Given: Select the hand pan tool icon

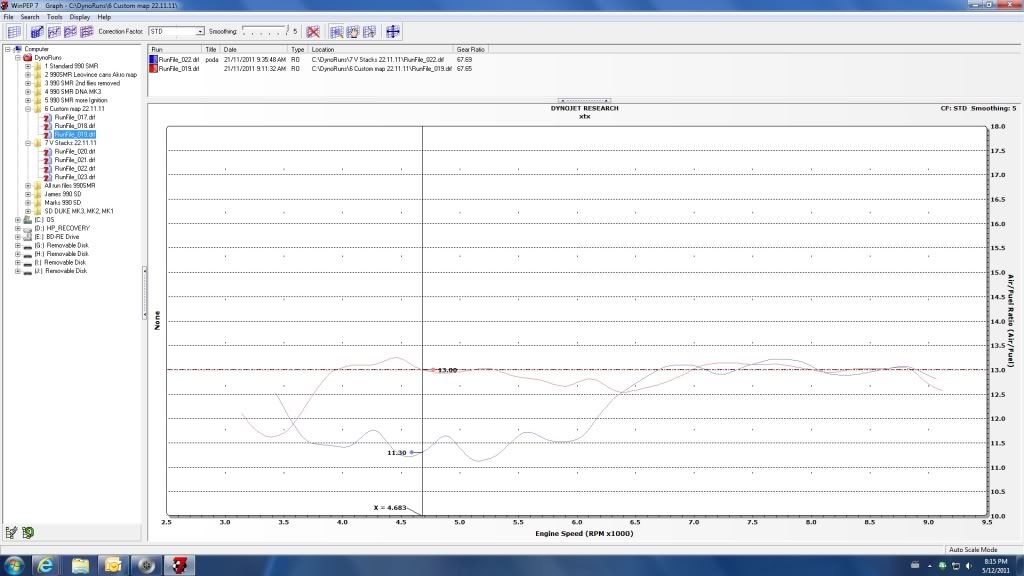Looking at the screenshot, I should [x=352, y=32].
